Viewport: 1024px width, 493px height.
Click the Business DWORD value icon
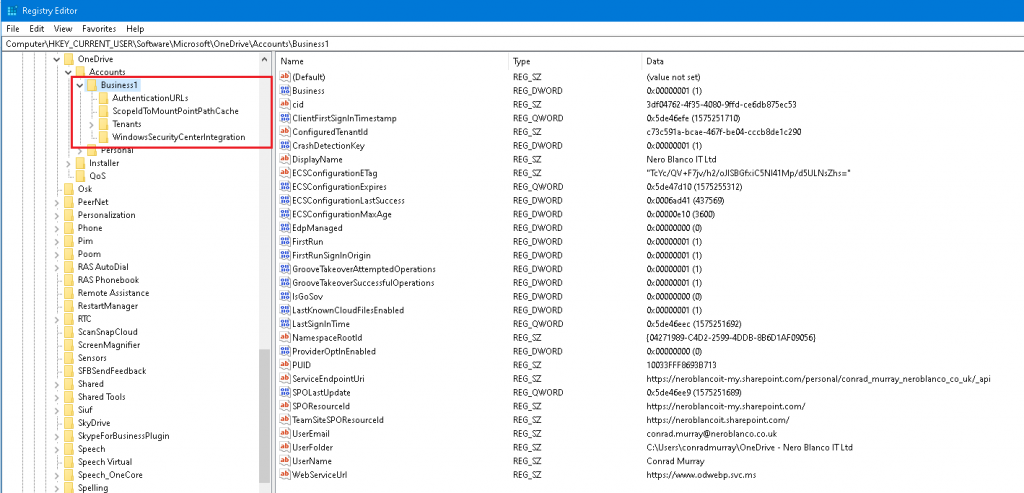point(285,91)
